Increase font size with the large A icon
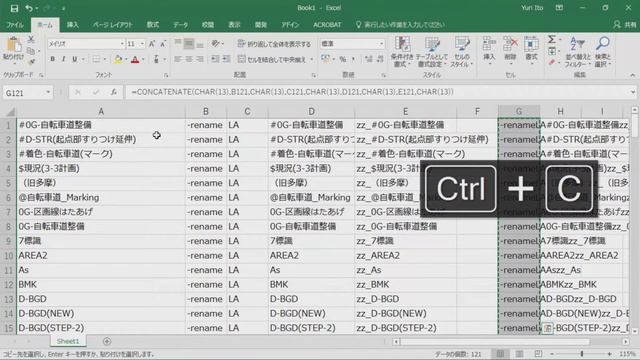Viewport: 640px width, 360px height. [152, 44]
